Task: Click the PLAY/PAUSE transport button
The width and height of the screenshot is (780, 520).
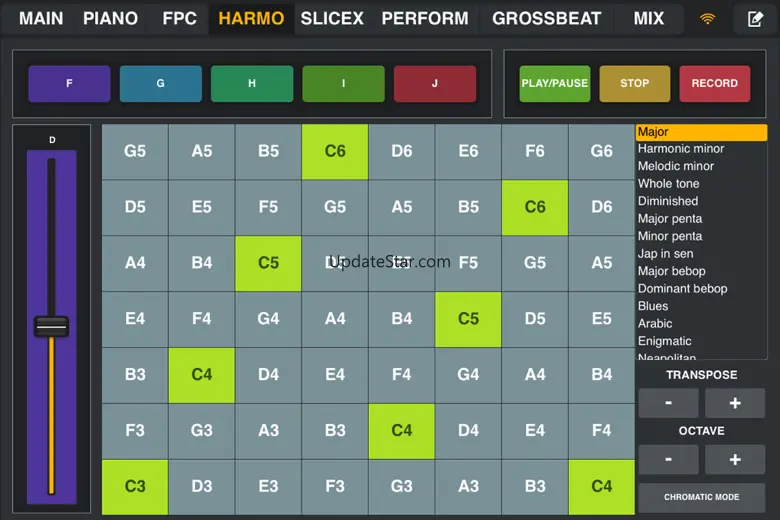Action: coord(555,84)
